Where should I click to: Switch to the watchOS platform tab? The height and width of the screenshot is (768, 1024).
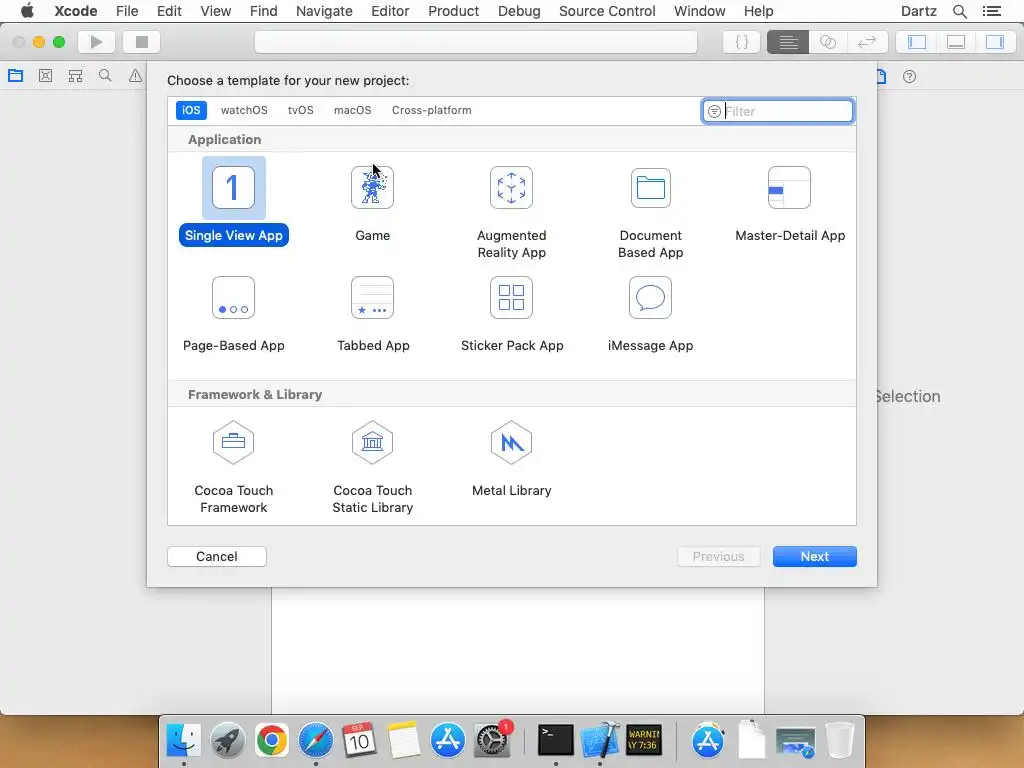coord(244,110)
